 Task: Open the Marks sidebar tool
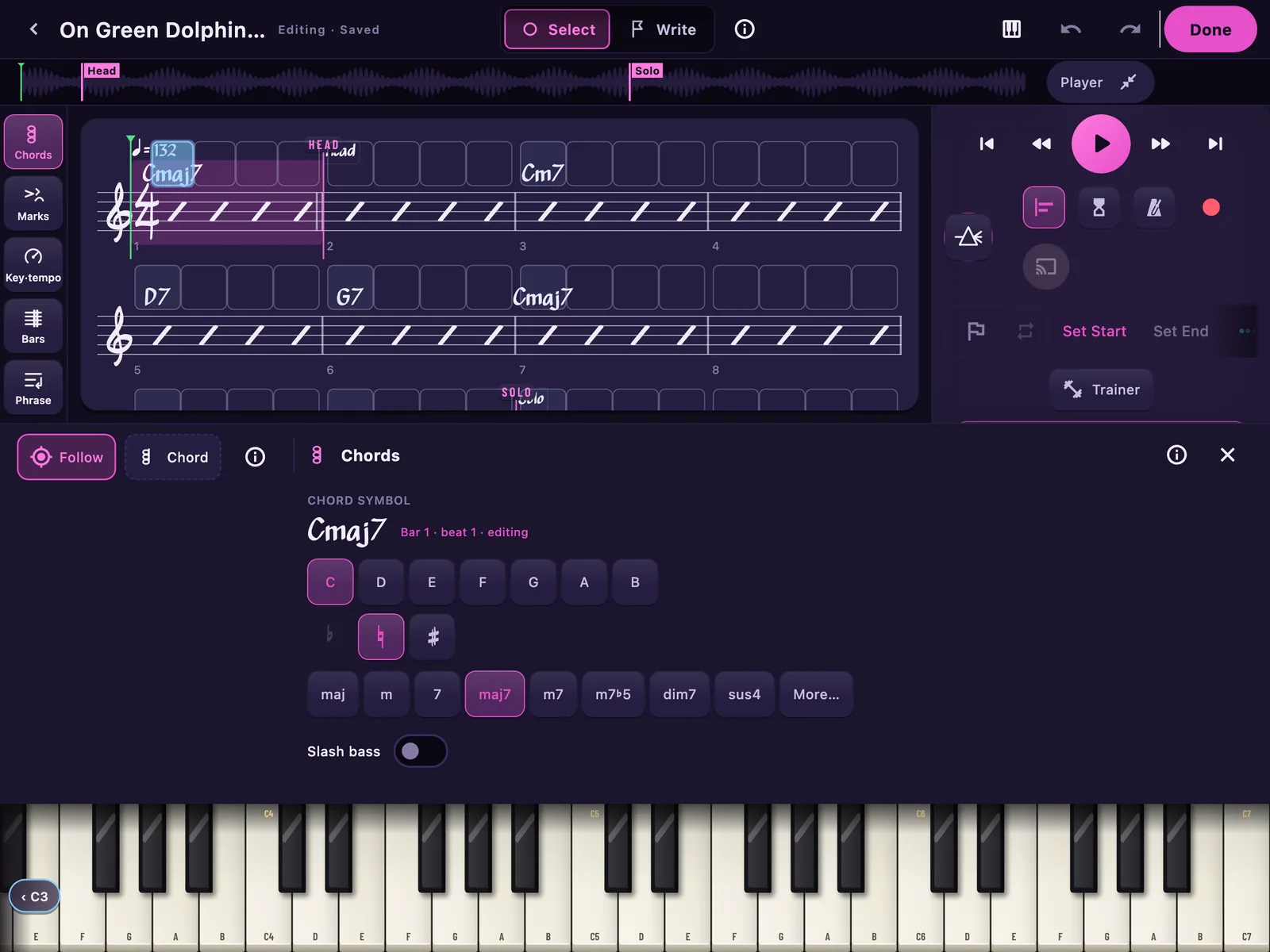click(x=33, y=203)
